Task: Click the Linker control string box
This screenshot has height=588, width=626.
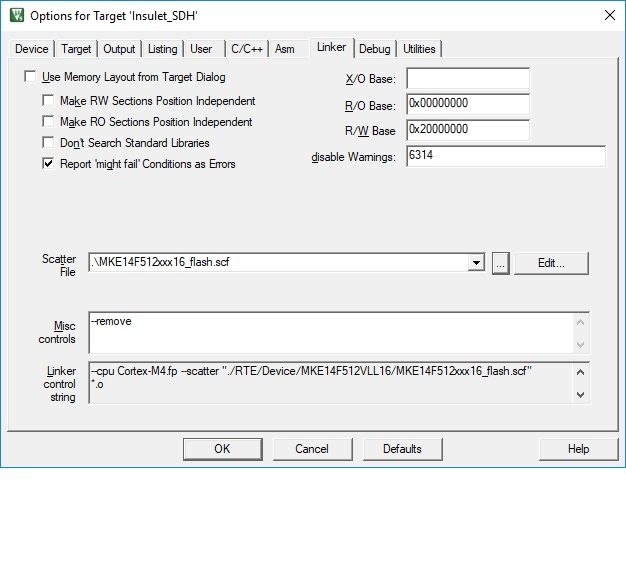Action: tap(331, 383)
